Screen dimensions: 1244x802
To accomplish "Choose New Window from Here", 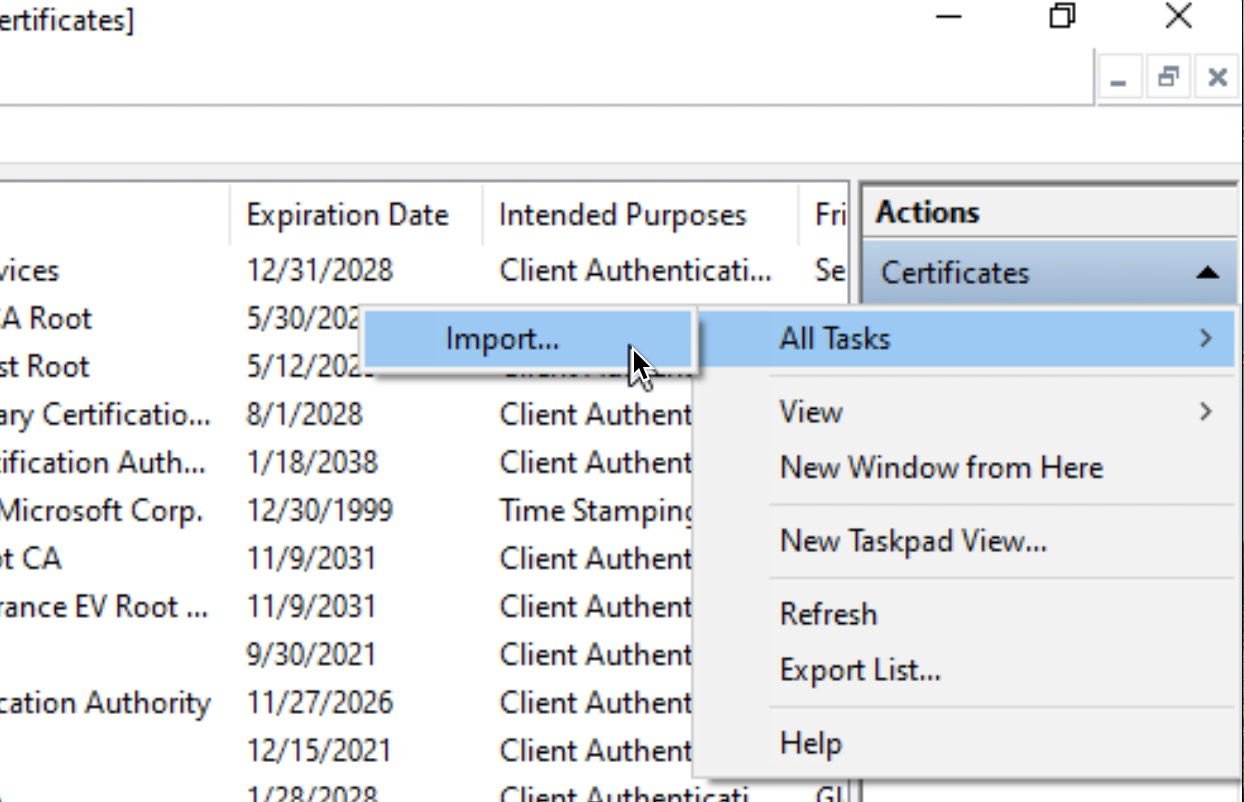I will pos(940,467).
